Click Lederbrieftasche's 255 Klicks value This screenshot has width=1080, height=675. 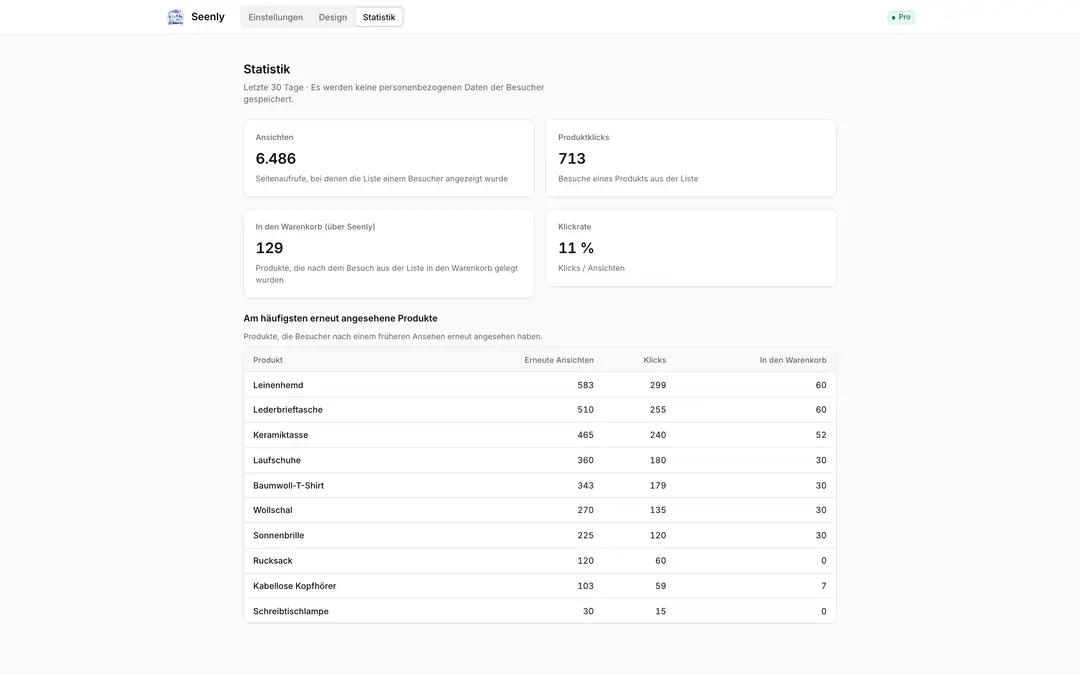tap(658, 410)
